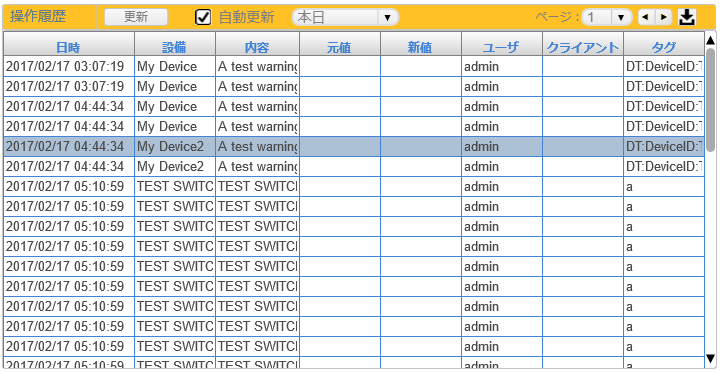The width and height of the screenshot is (720, 373).
Task: Toggle the 自動更新 checkbox
Action: coord(203,17)
